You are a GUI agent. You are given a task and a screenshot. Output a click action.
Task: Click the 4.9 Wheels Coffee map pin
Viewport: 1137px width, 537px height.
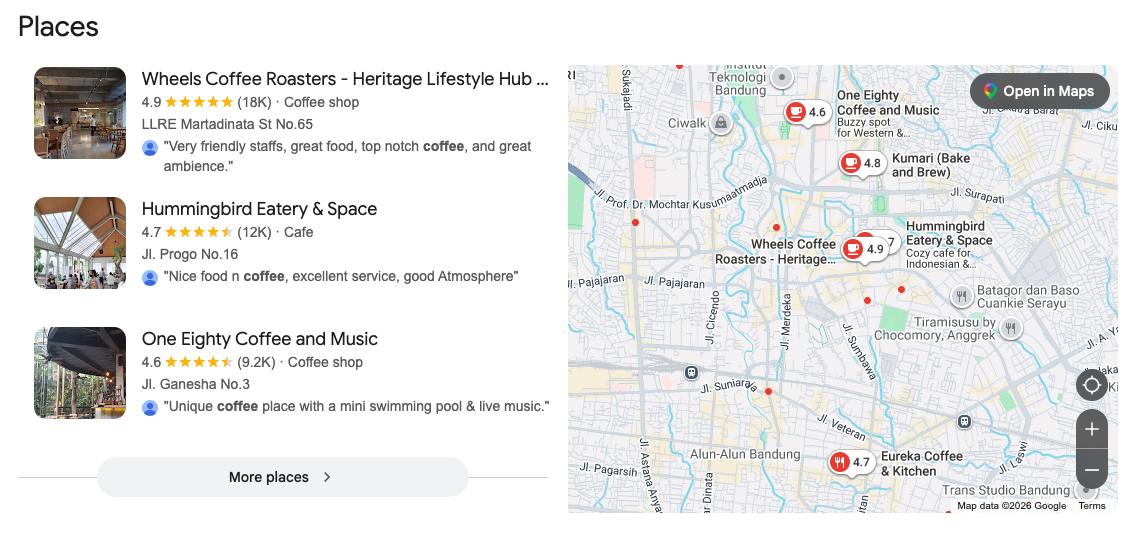pyautogui.click(x=865, y=249)
